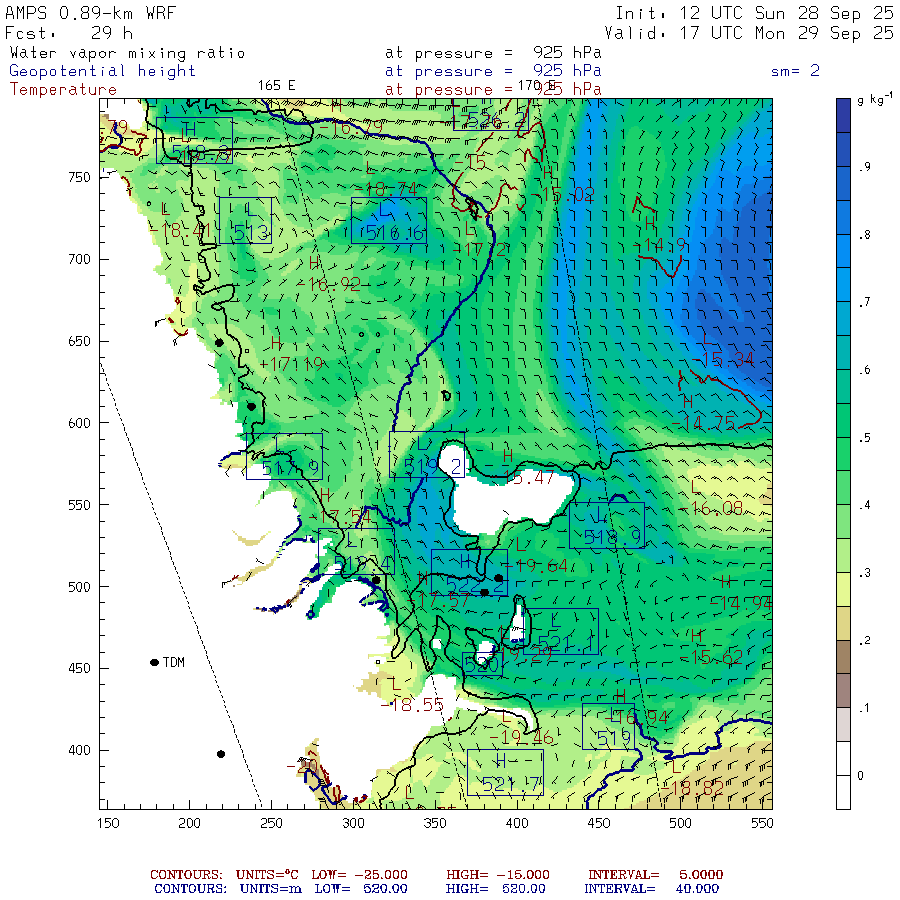This screenshot has width=900, height=900.
Task: Click the '-15.34' temperature low label
Action: (x=723, y=359)
